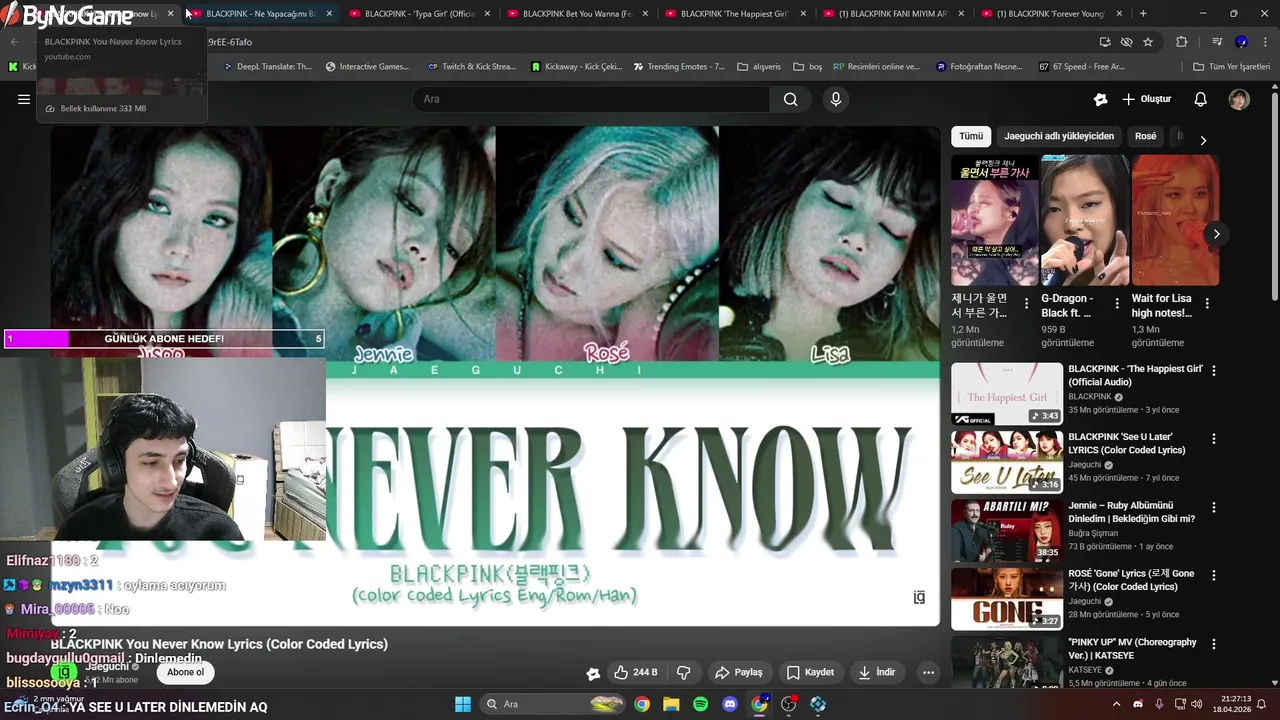This screenshot has width=1280, height=720.
Task: Open options for G-Dragon Black short
Action: [1117, 303]
